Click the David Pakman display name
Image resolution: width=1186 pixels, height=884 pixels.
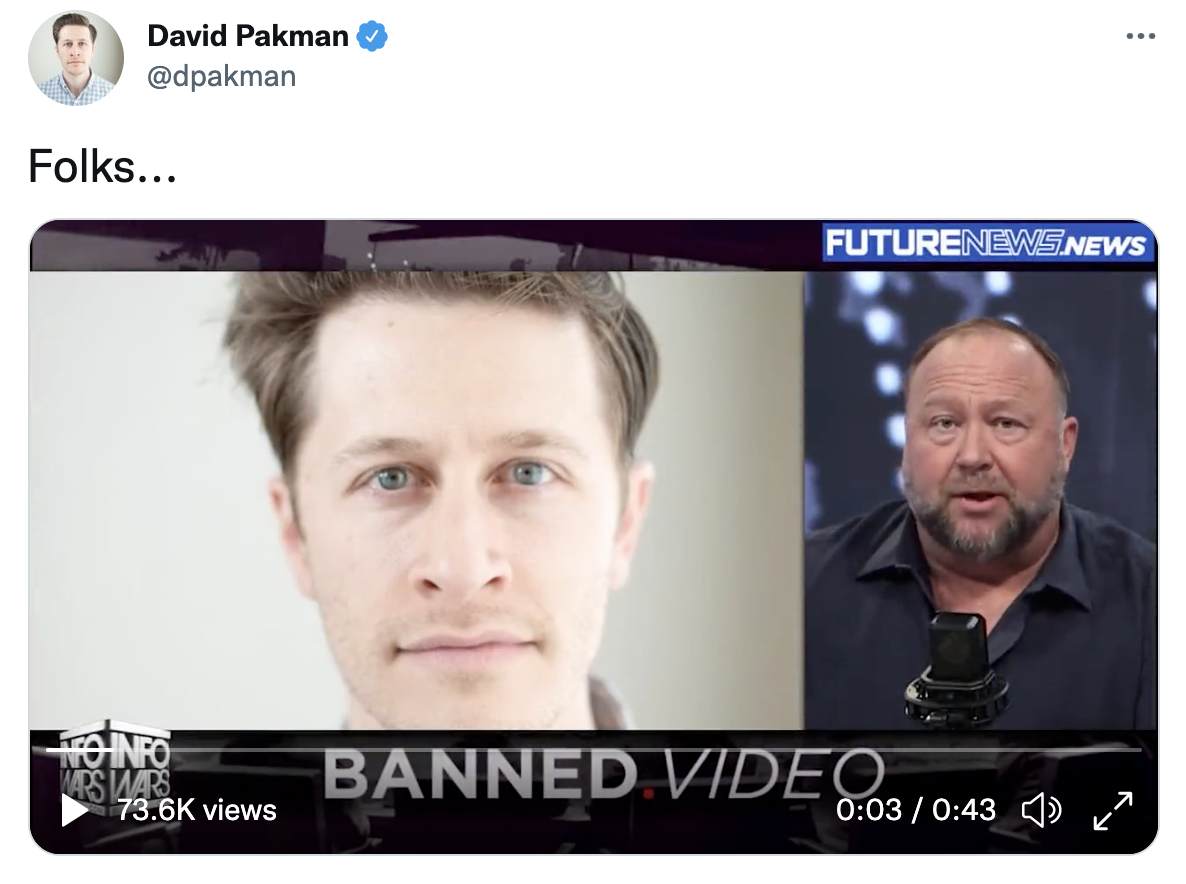pyautogui.click(x=247, y=36)
